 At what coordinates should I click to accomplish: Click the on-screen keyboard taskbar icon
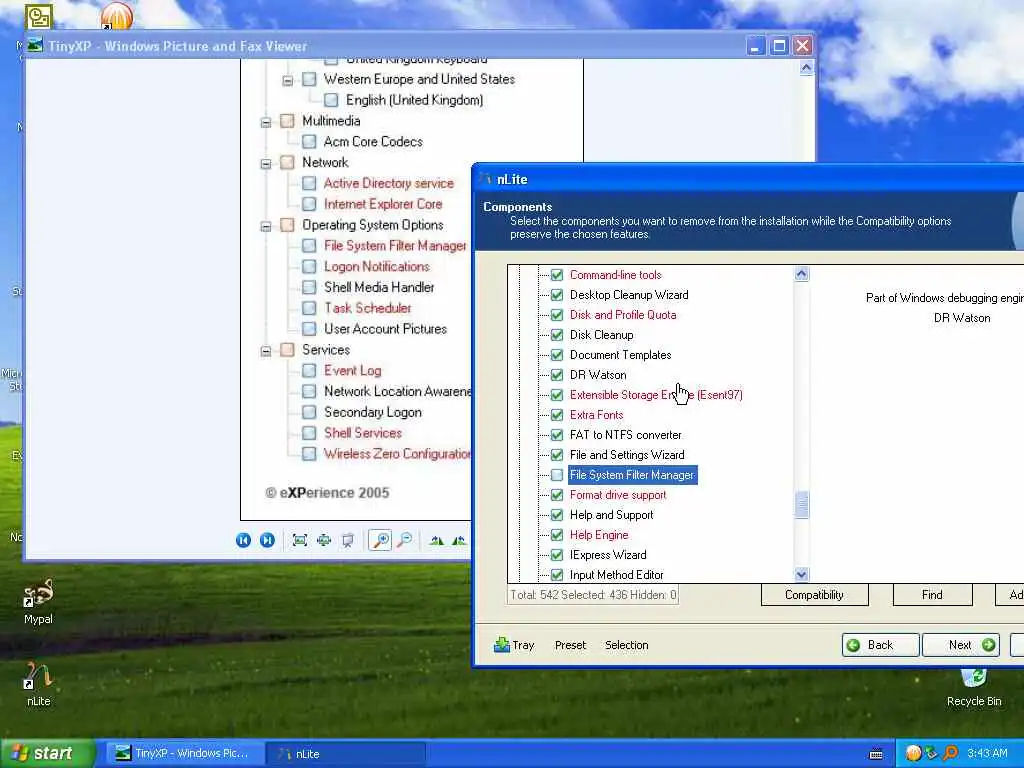(876, 754)
